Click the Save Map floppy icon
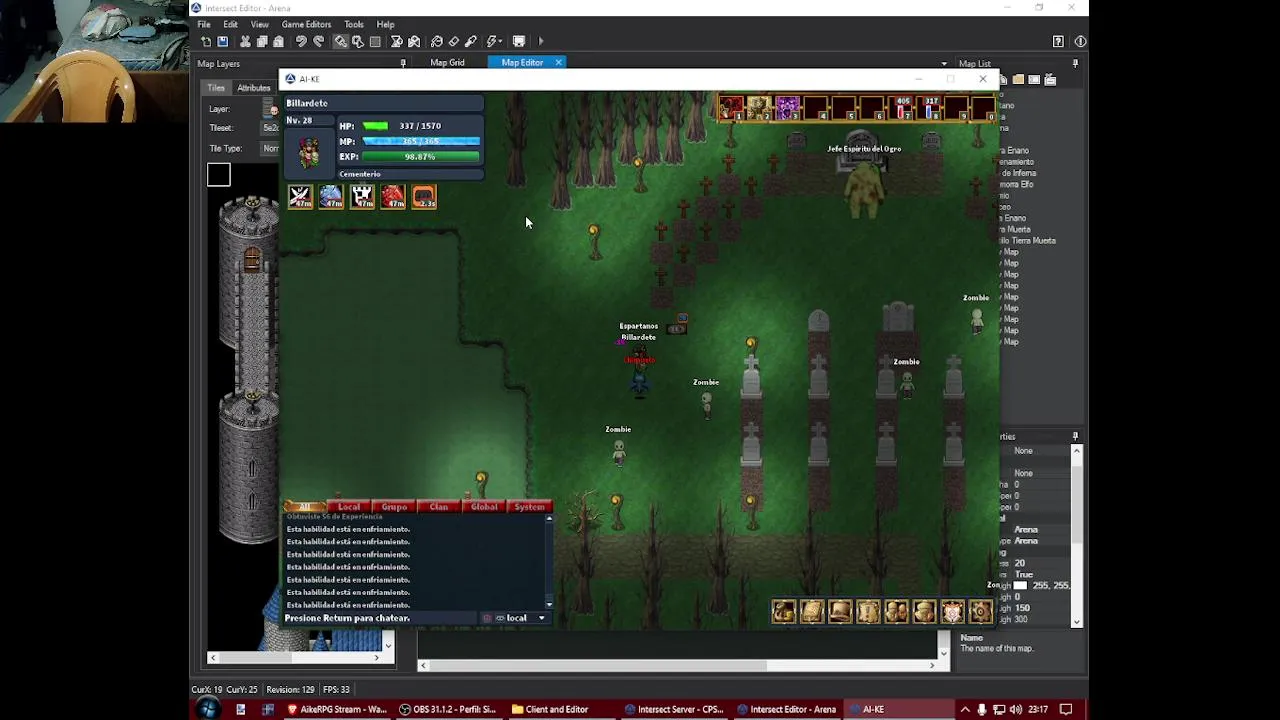The height and width of the screenshot is (720, 1280). [222, 41]
